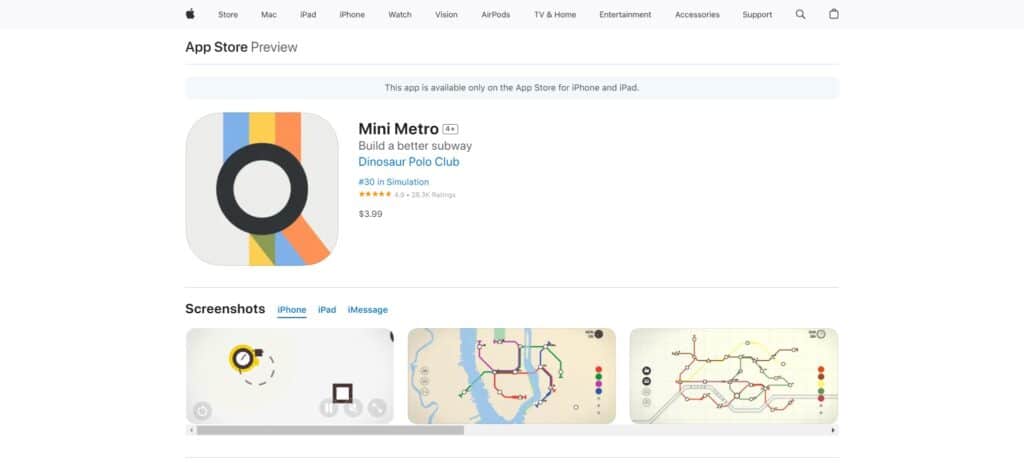Switch to the iMessage screenshots tab

pyautogui.click(x=368, y=310)
